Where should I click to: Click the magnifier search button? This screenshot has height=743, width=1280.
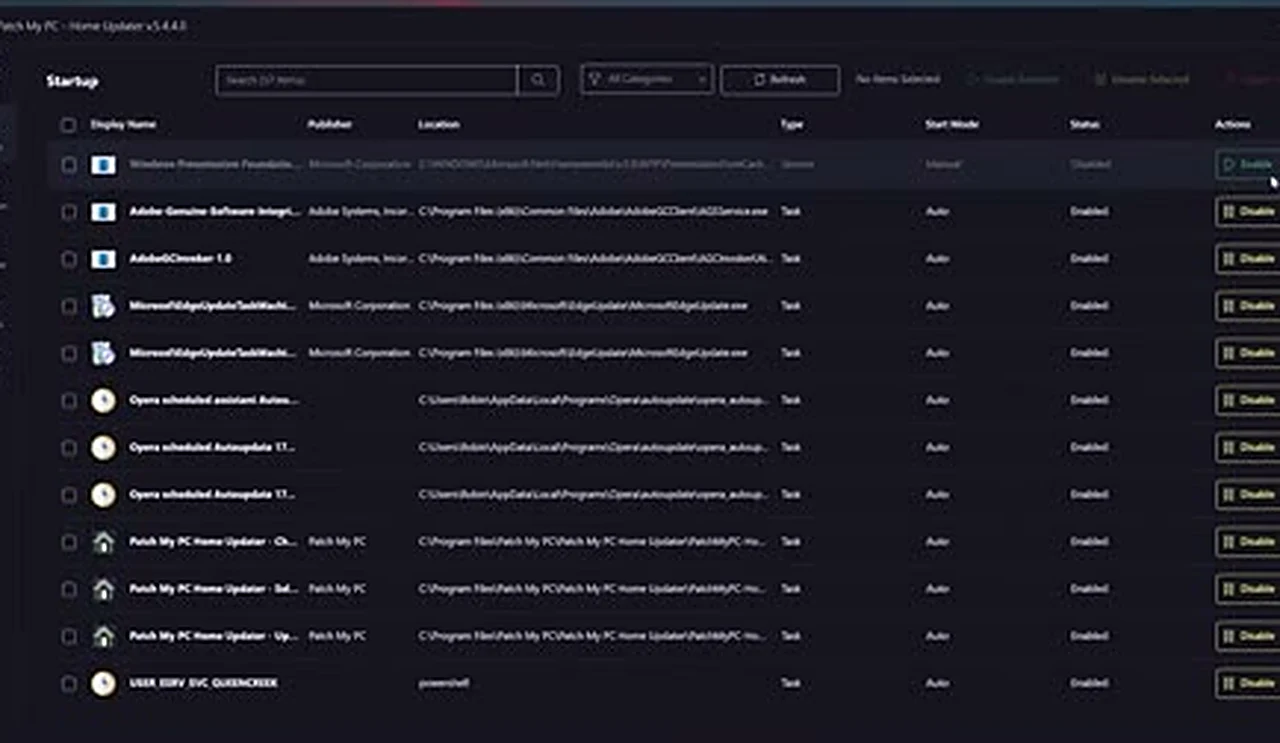(538, 80)
